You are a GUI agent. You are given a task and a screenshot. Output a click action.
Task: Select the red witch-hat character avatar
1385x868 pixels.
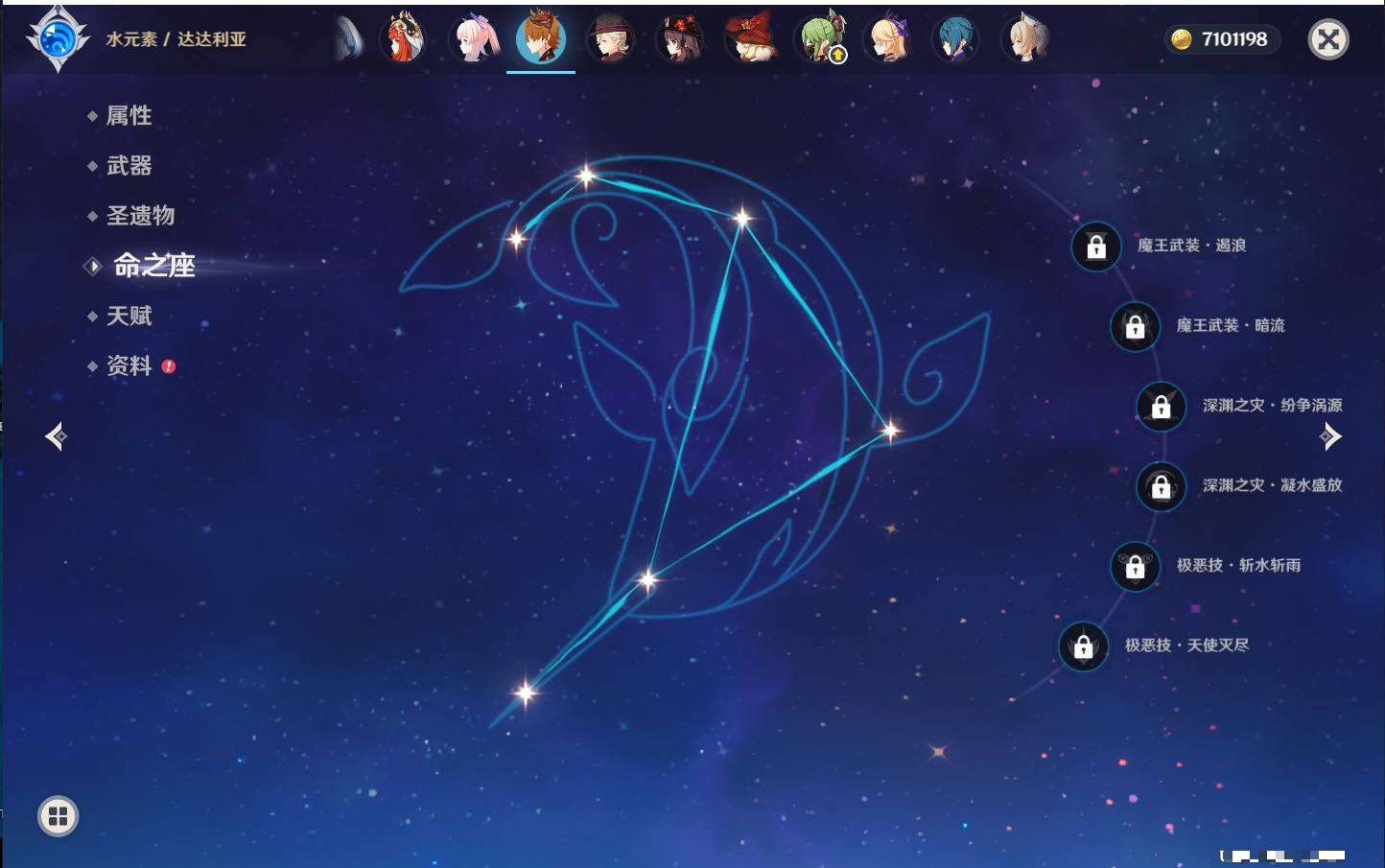coord(750,39)
